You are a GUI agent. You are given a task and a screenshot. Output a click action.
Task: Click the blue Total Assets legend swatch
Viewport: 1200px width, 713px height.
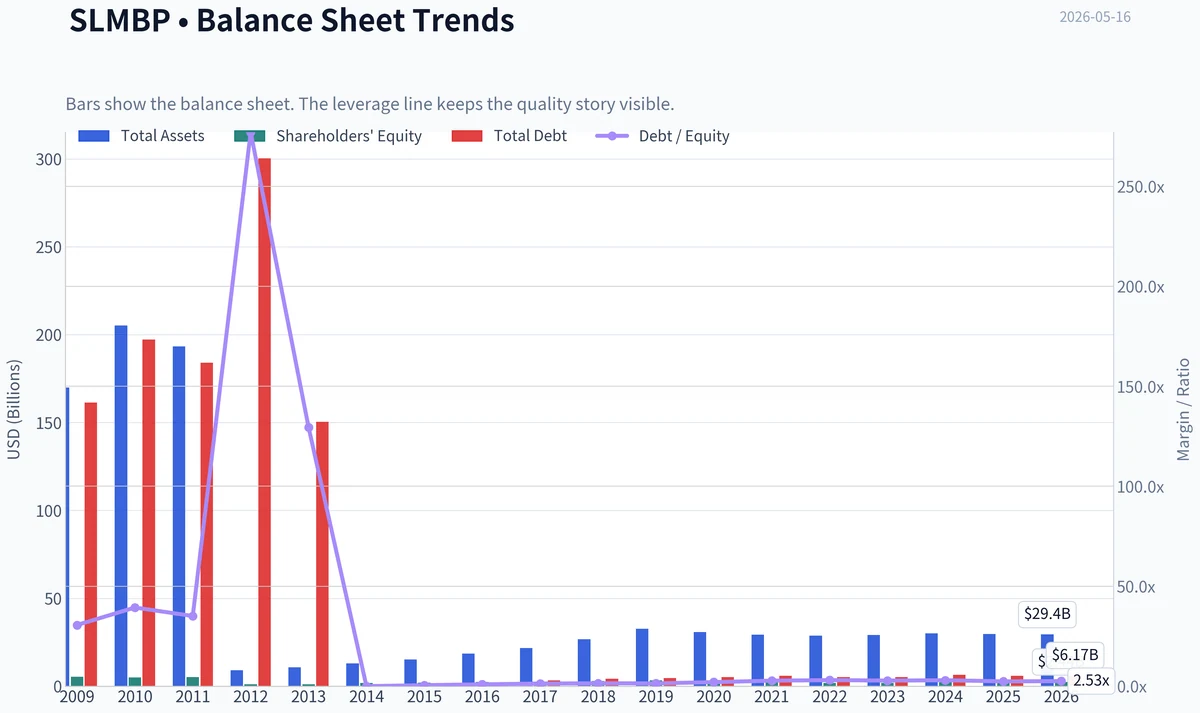click(93, 136)
